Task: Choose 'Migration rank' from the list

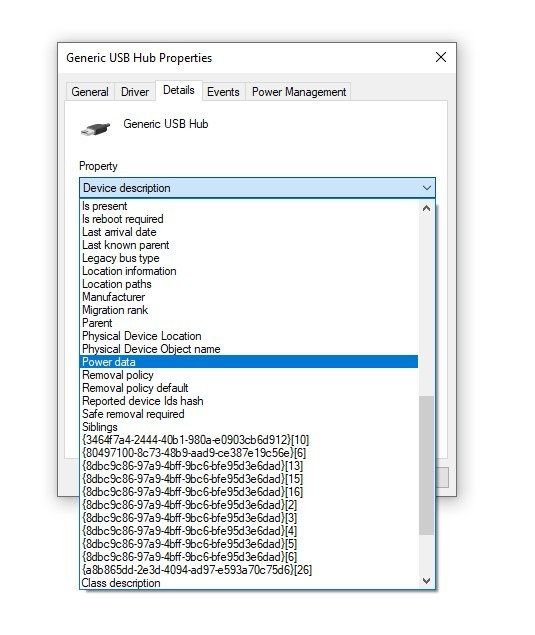Action: coord(249,310)
